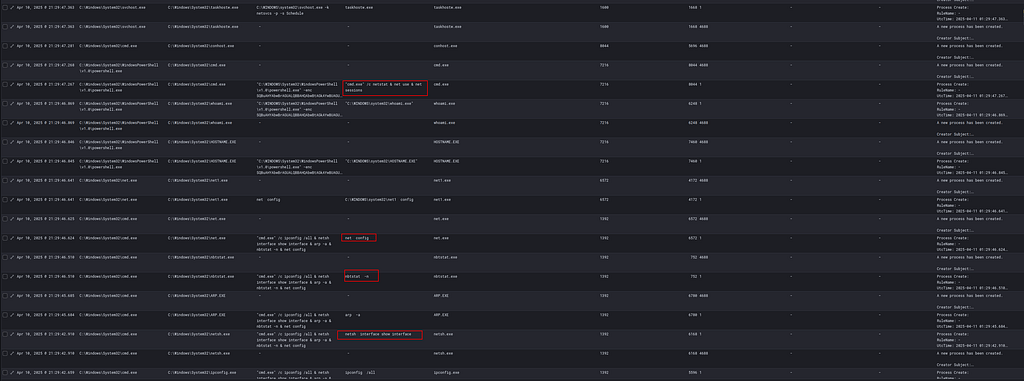This screenshot has width=1024, height=381.
Task: Expand the 21:29:45.685 ARP.EXE row
Action: point(12,295)
